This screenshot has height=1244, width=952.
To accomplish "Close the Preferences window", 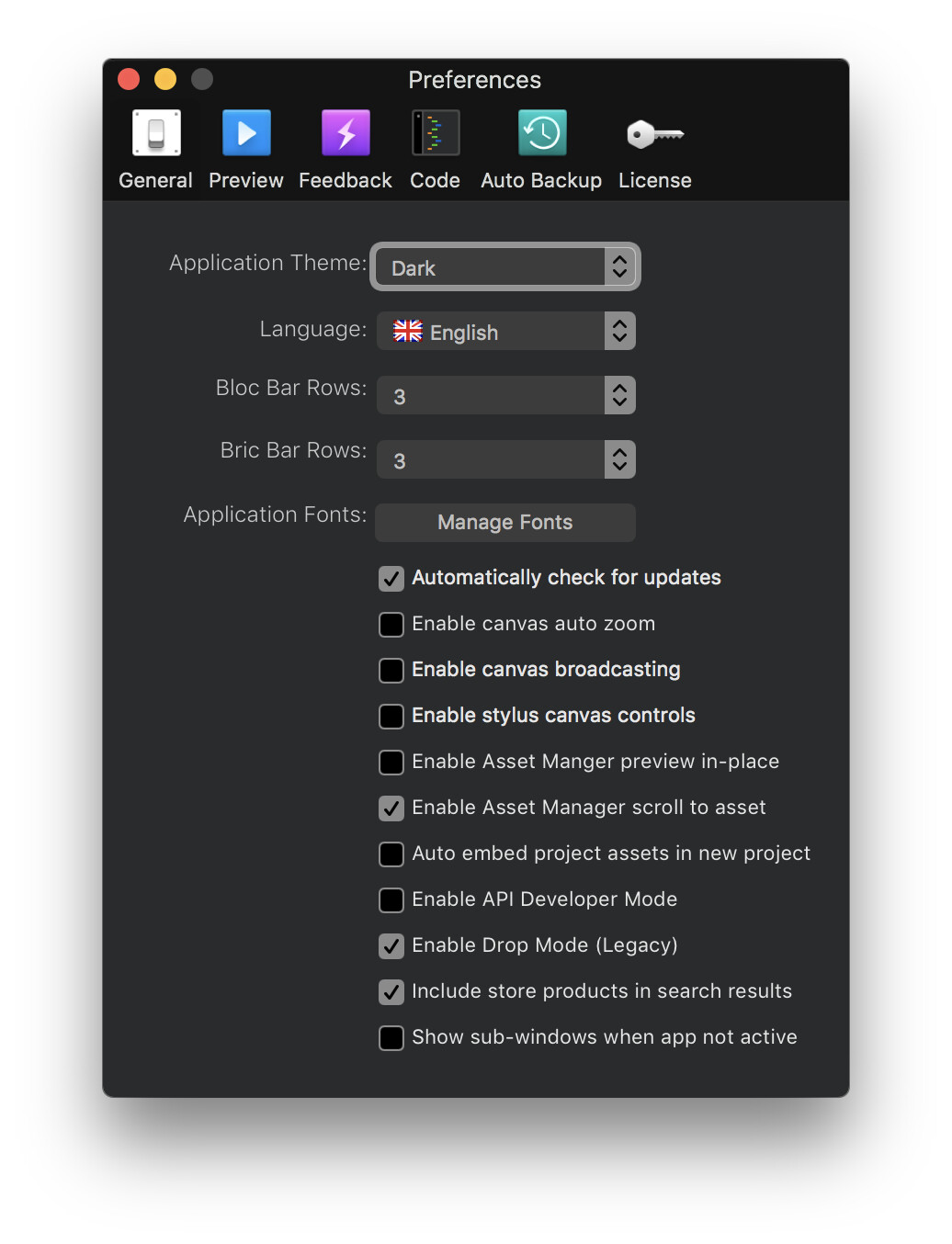I will 129,80.
